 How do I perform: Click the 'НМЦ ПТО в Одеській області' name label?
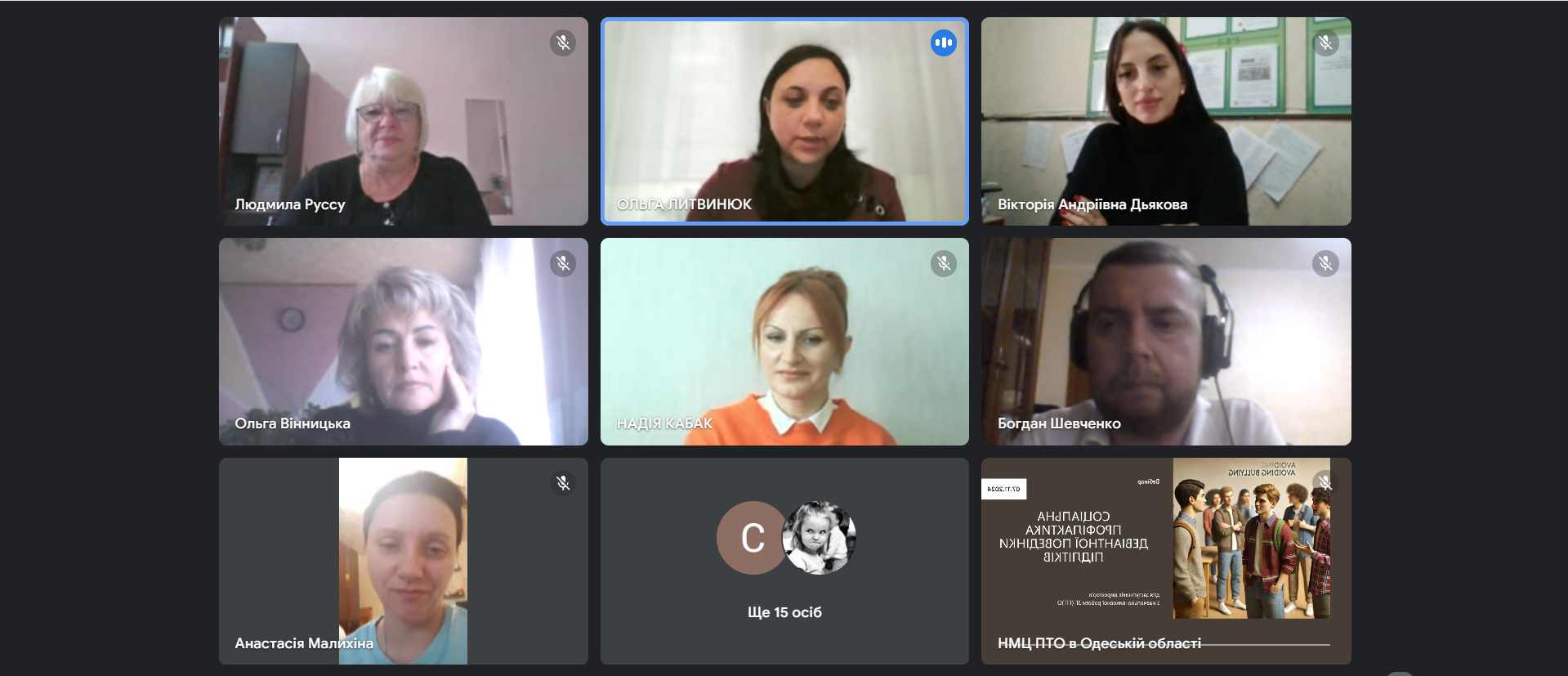coord(1099,643)
